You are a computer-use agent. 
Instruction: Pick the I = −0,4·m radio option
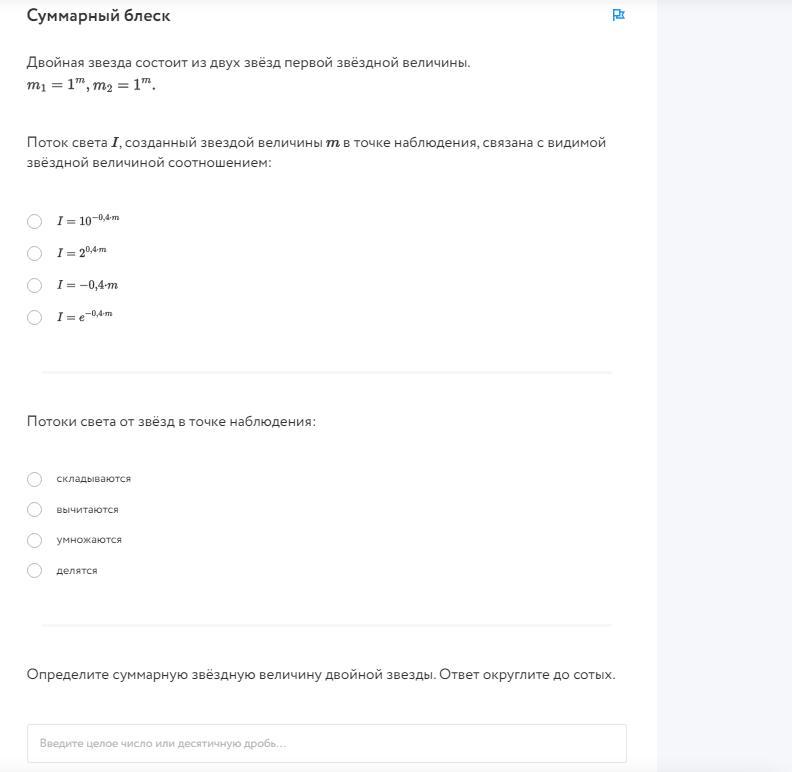tap(35, 285)
